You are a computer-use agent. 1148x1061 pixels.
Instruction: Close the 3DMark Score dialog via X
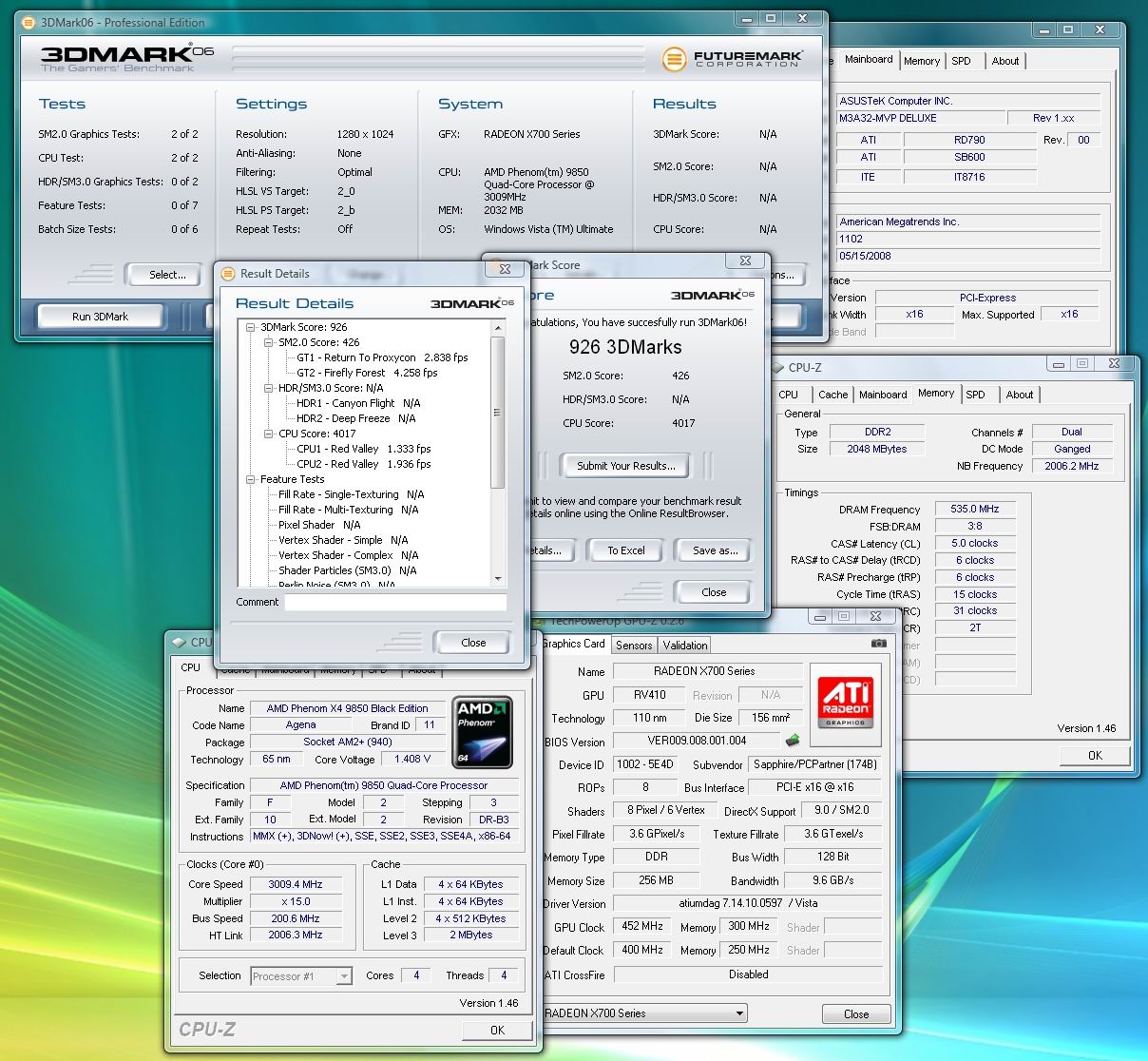[745, 260]
